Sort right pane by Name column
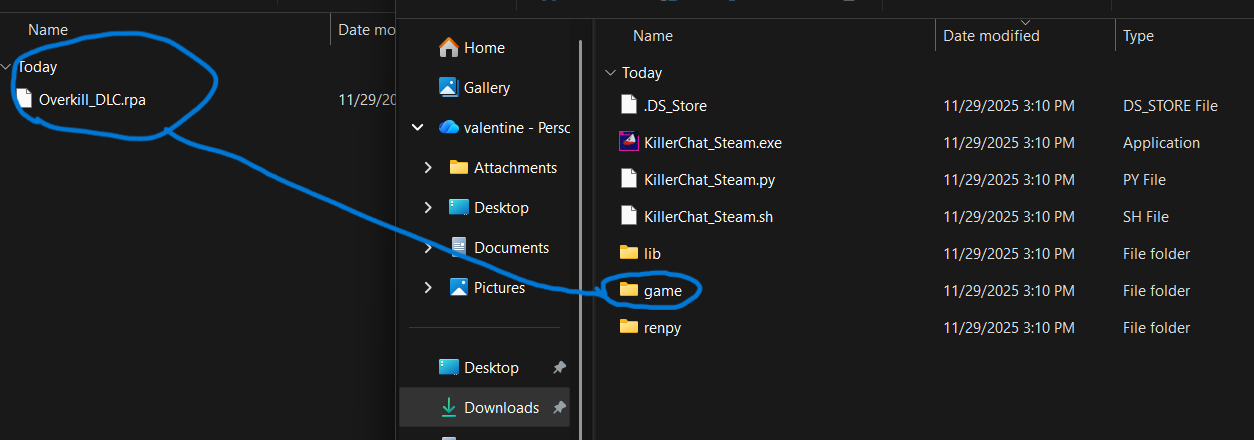Viewport: 1254px width, 440px height. pyautogui.click(x=653, y=36)
